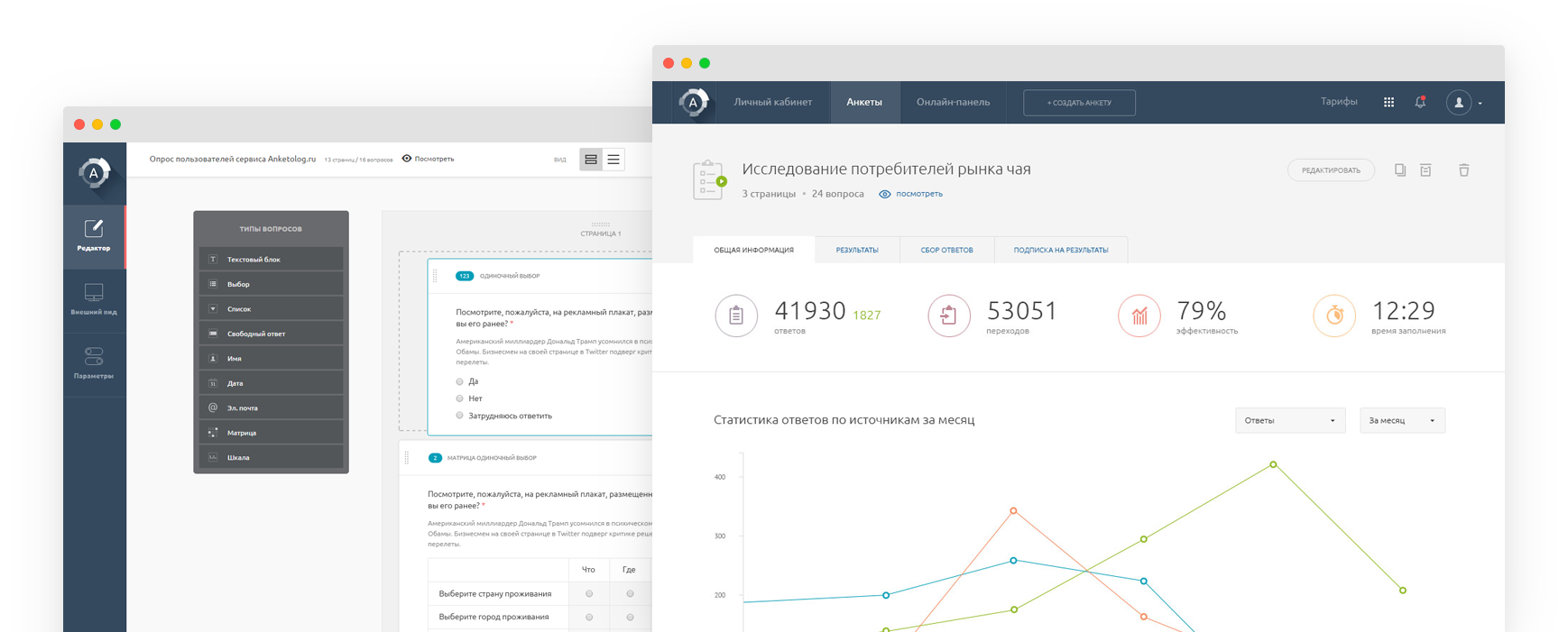The image size is (1568, 632).
Task: Click the copy survey icon
Action: pos(1399,170)
